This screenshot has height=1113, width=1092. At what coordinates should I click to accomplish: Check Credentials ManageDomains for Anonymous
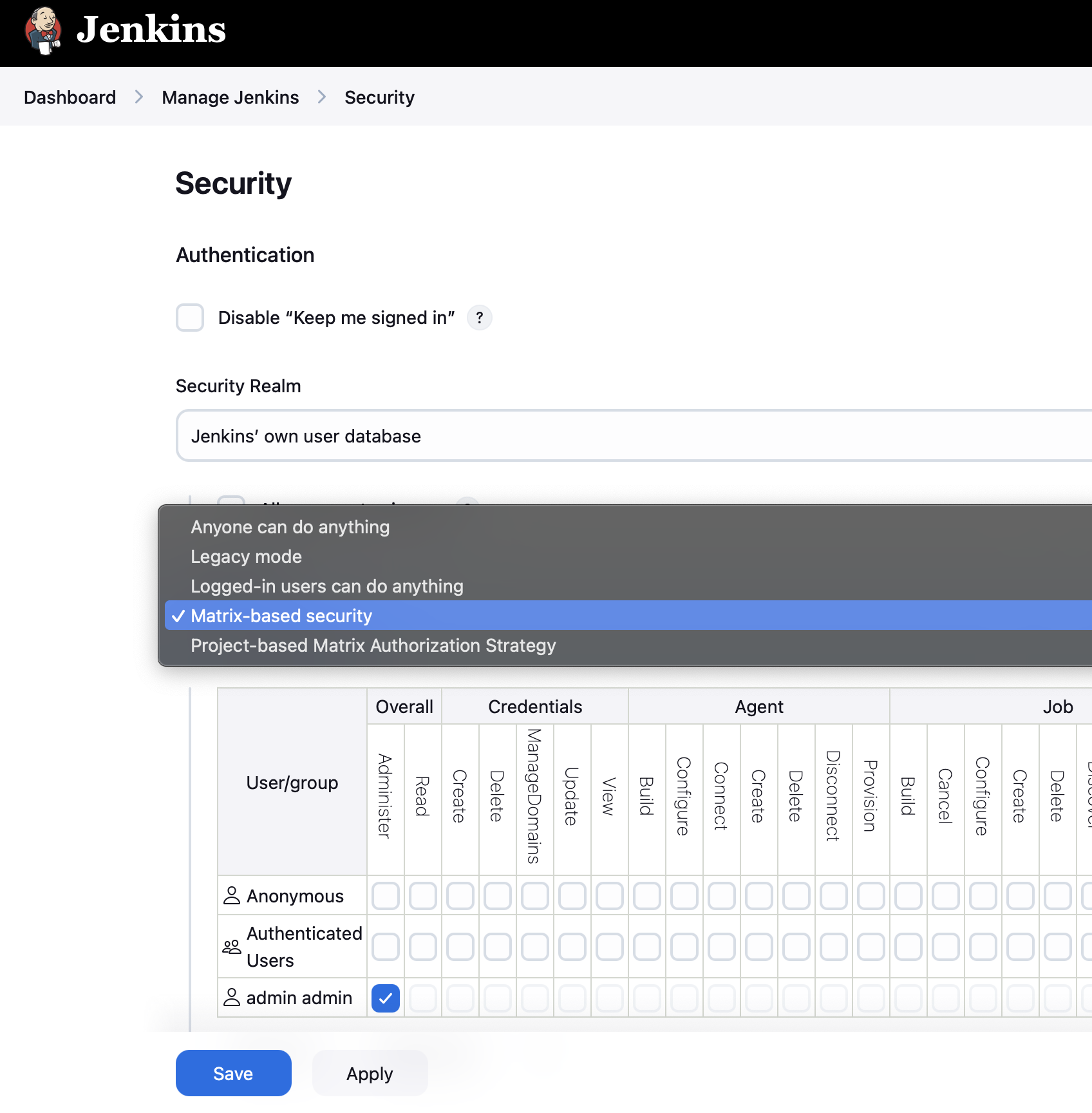535,896
